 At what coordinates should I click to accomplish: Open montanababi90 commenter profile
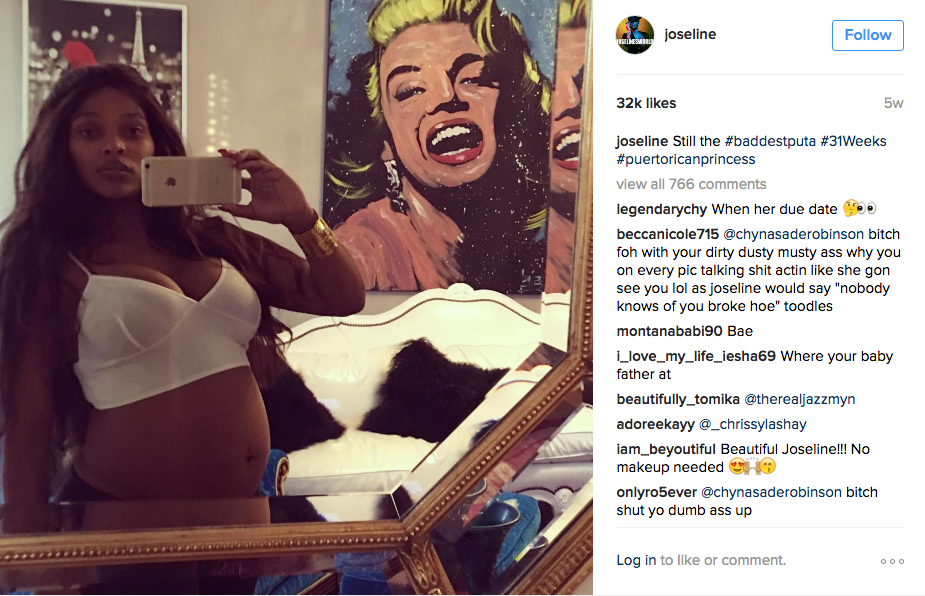(x=669, y=331)
